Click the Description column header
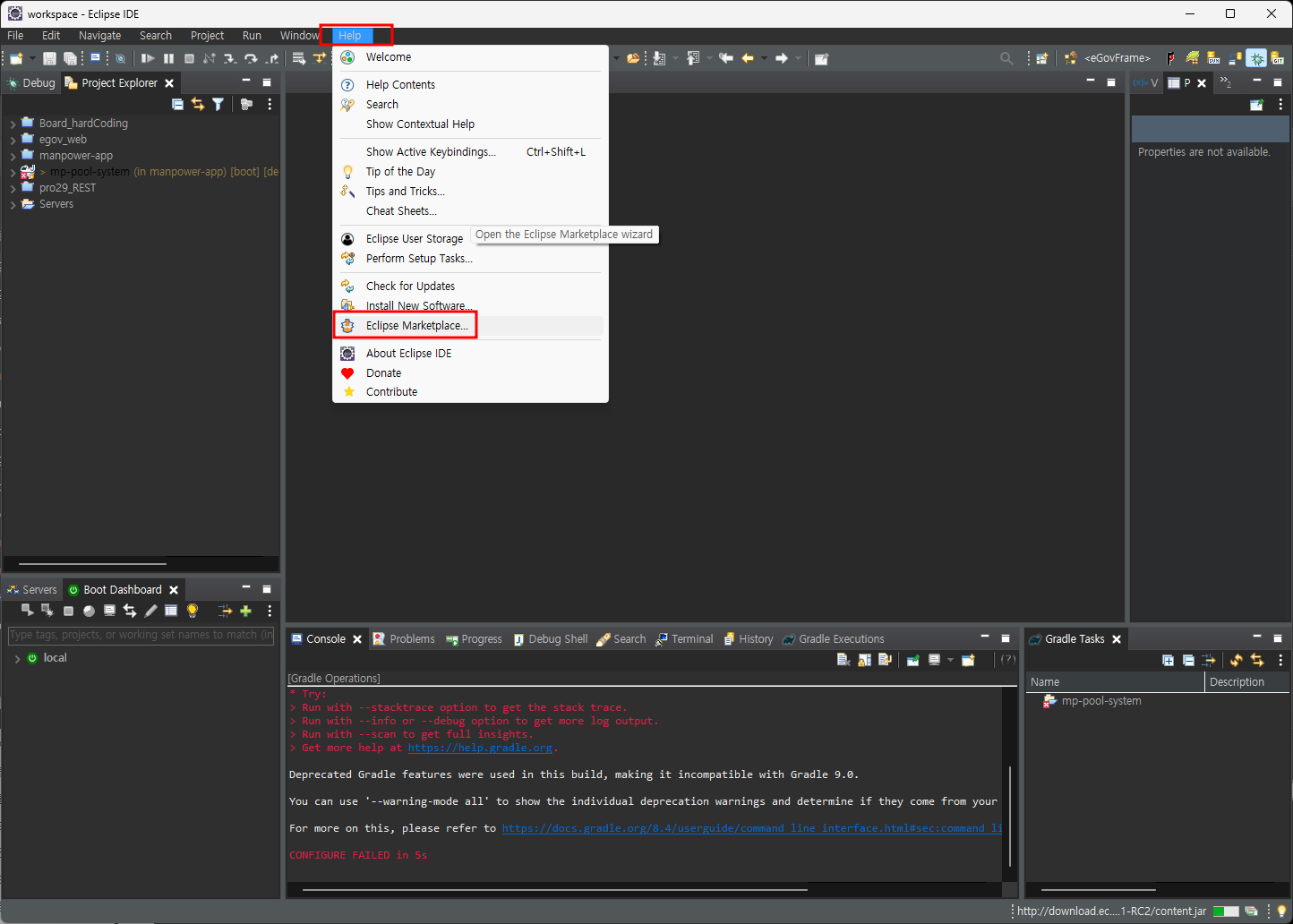 click(x=1247, y=682)
